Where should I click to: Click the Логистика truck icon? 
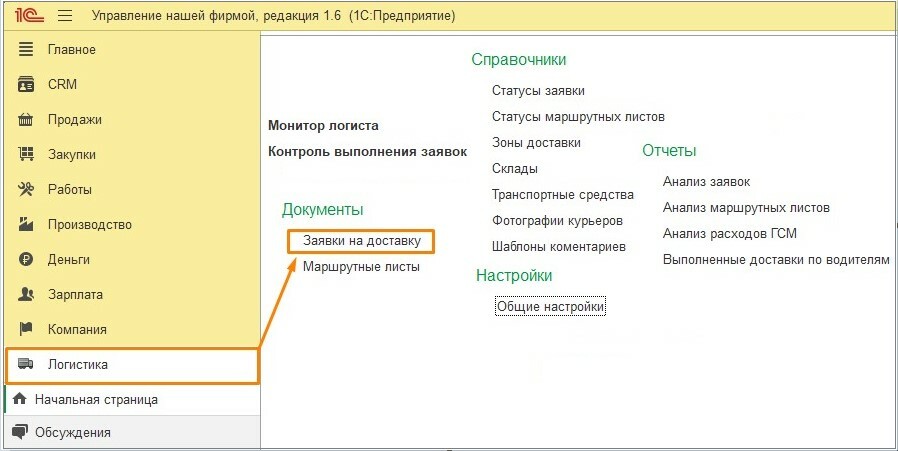click(26, 364)
